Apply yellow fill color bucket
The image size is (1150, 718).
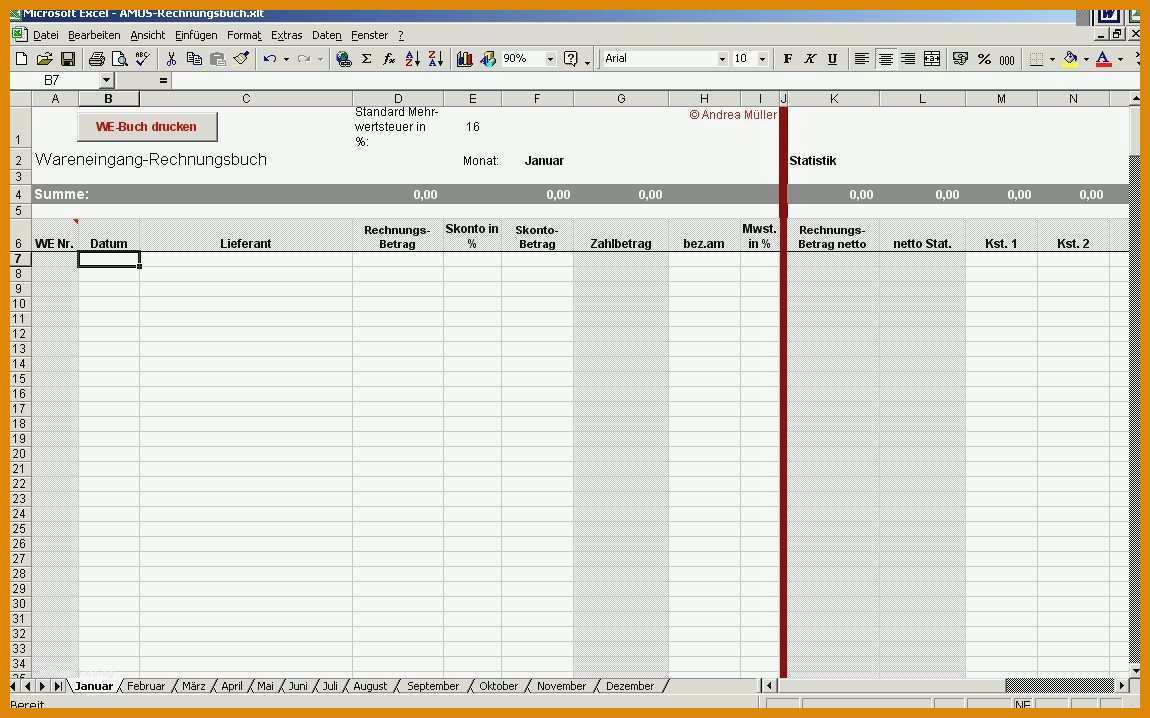pyautogui.click(x=1071, y=59)
